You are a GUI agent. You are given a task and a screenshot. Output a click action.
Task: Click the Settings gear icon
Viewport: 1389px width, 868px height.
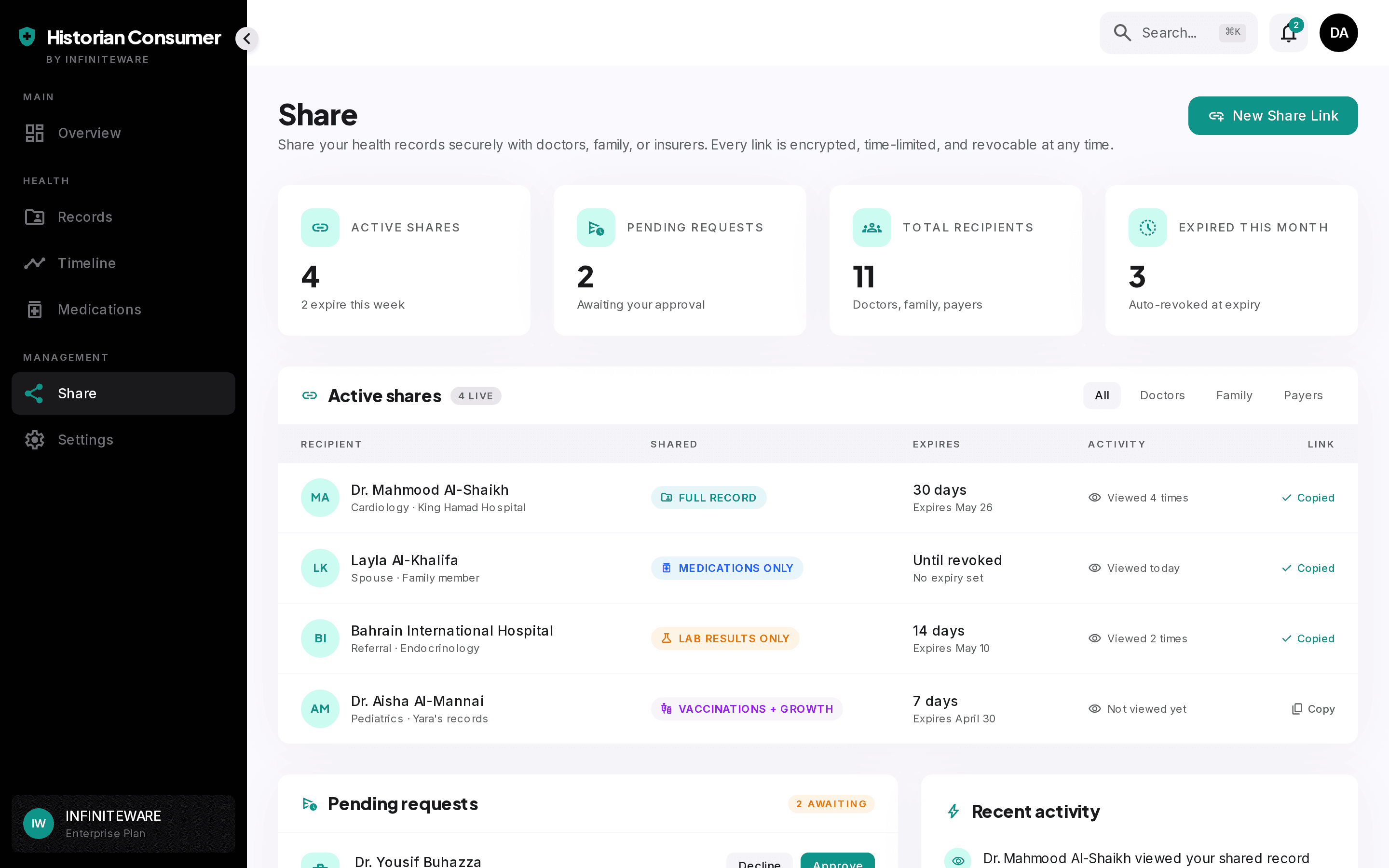click(34, 440)
